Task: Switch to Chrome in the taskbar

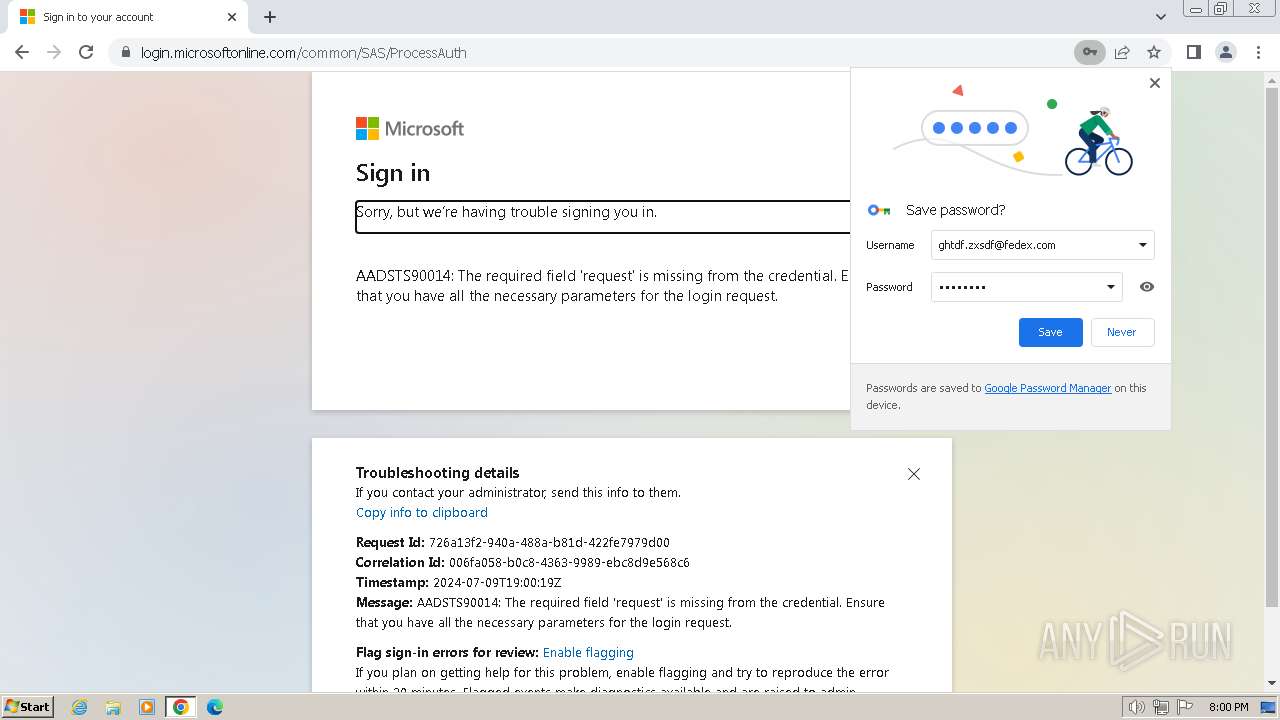Action: (181, 707)
